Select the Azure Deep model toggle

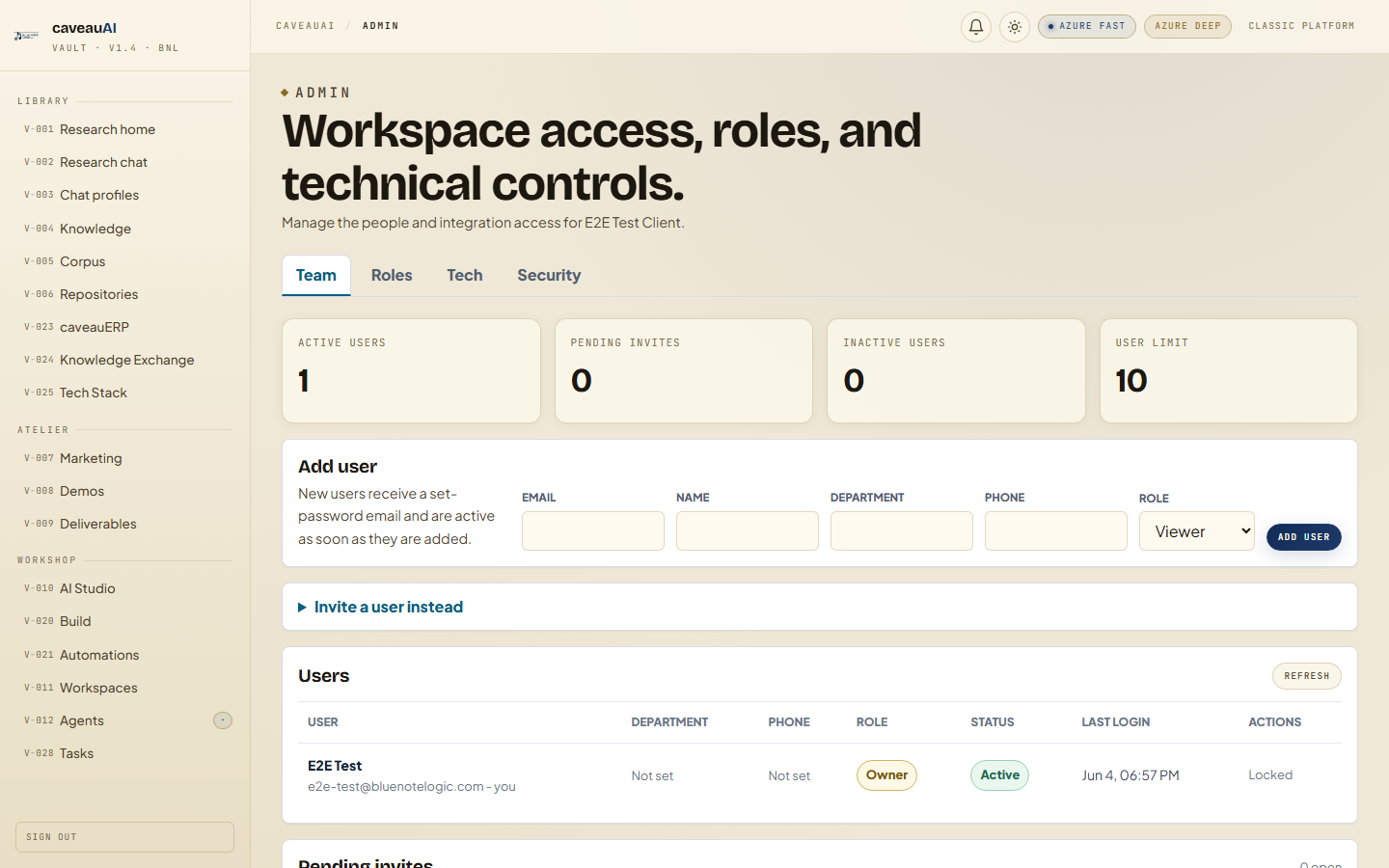[1187, 26]
